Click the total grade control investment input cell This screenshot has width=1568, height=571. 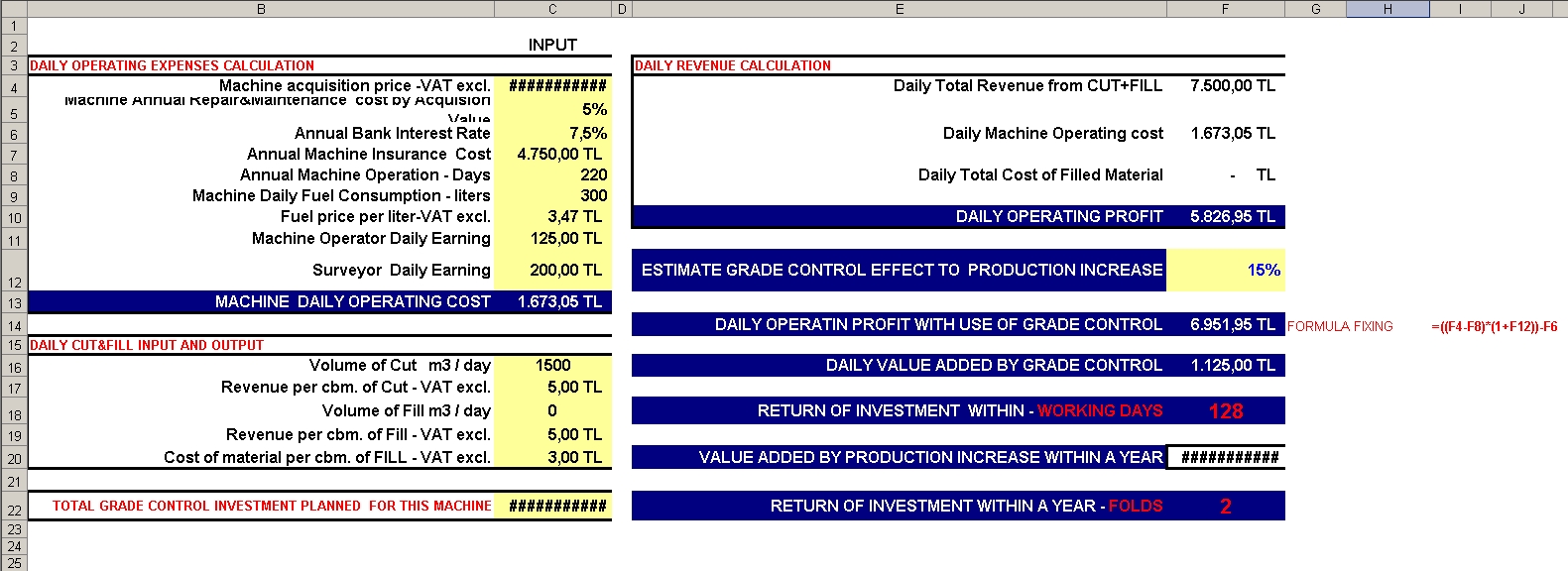(552, 506)
